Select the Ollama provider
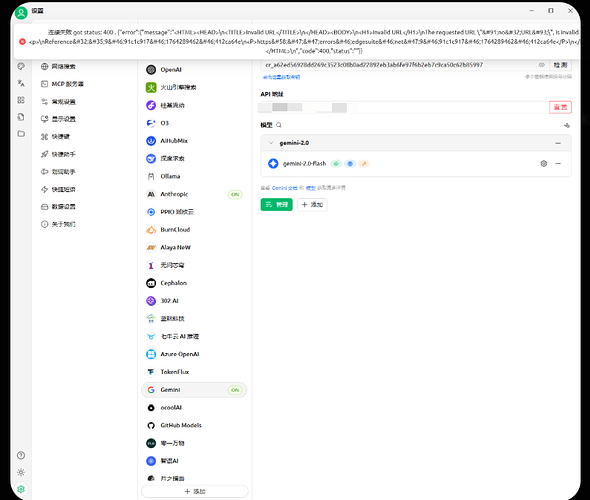Viewport: 590px width, 500px height. [194, 176]
